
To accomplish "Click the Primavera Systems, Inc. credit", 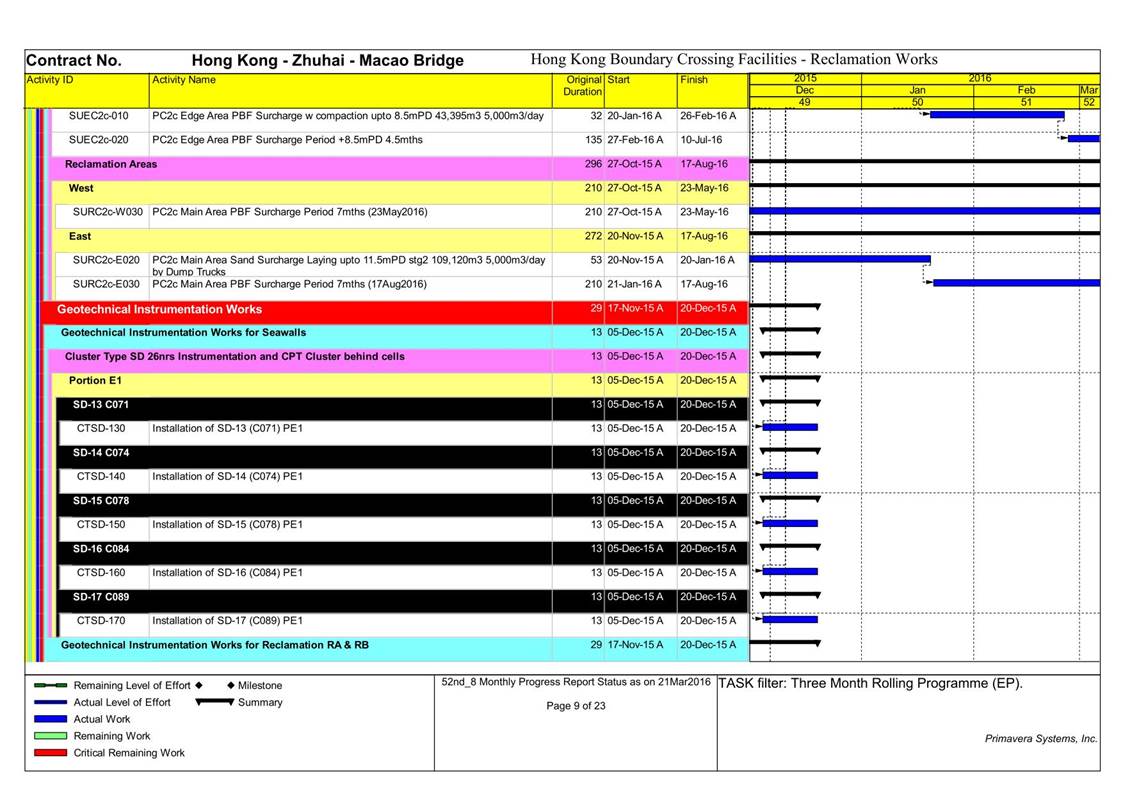I will (x=1041, y=739).
